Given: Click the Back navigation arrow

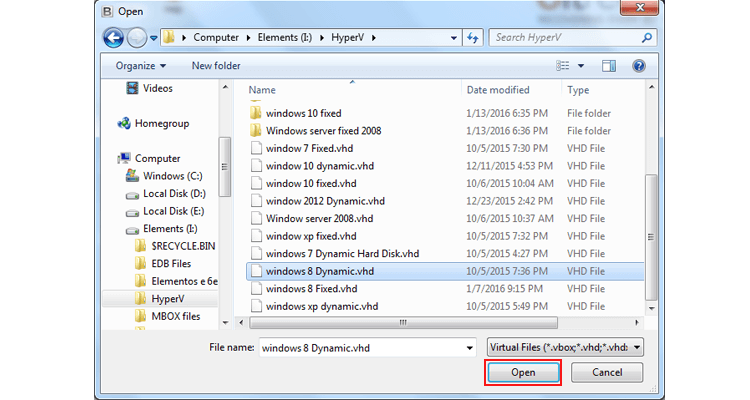Looking at the screenshot, I should point(113,38).
